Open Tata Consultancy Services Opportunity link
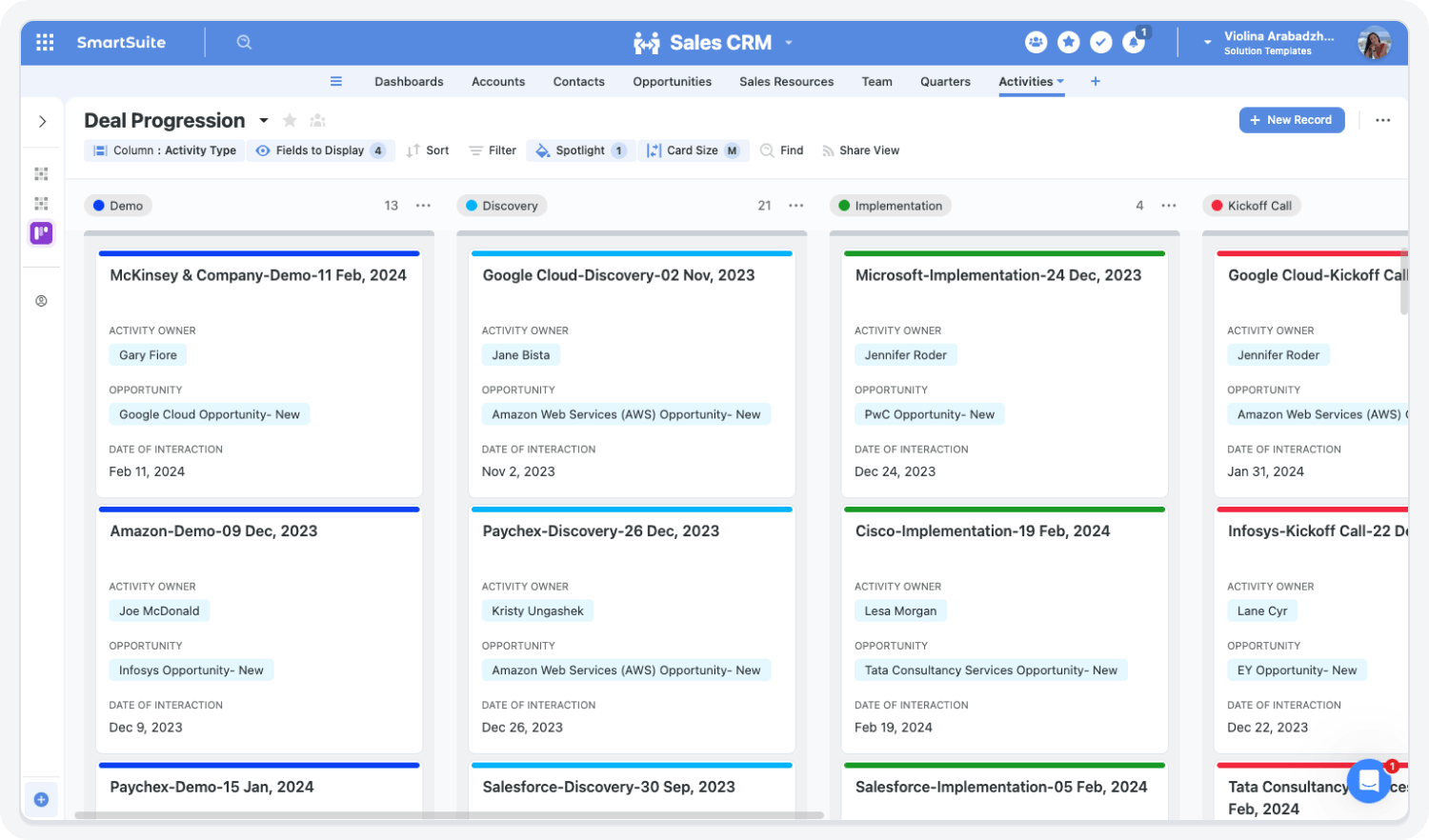The height and width of the screenshot is (840, 1429). click(991, 670)
